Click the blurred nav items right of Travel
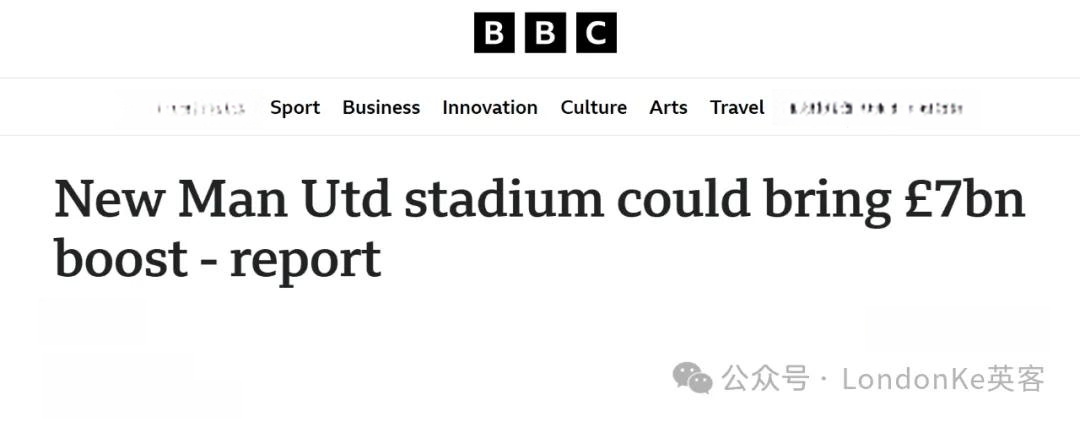The height and width of the screenshot is (422, 1080). pos(875,108)
